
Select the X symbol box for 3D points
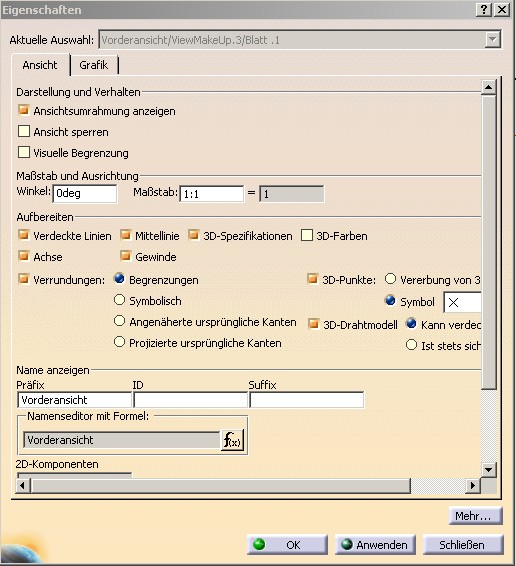coord(462,302)
